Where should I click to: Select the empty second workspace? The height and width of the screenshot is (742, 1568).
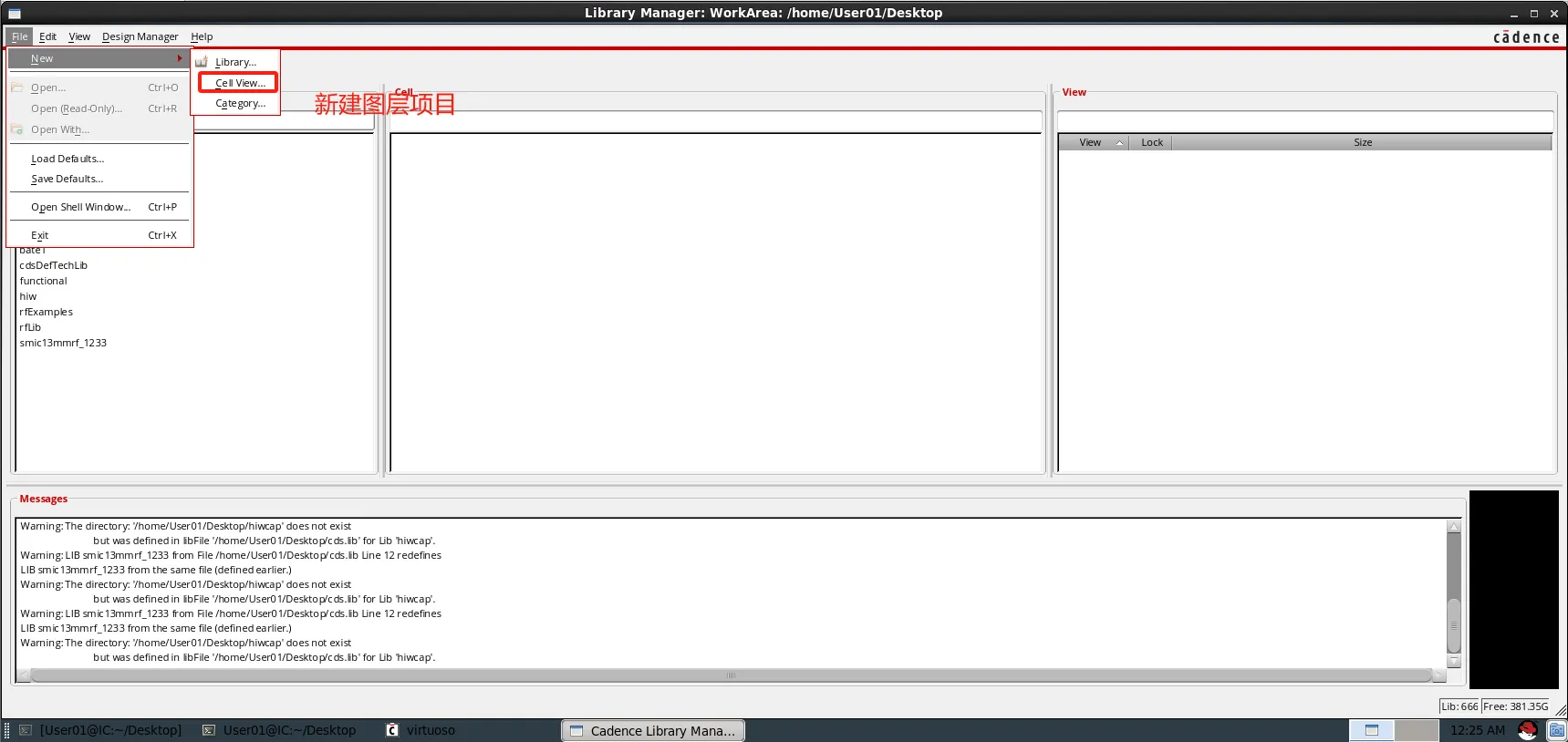tap(1416, 730)
